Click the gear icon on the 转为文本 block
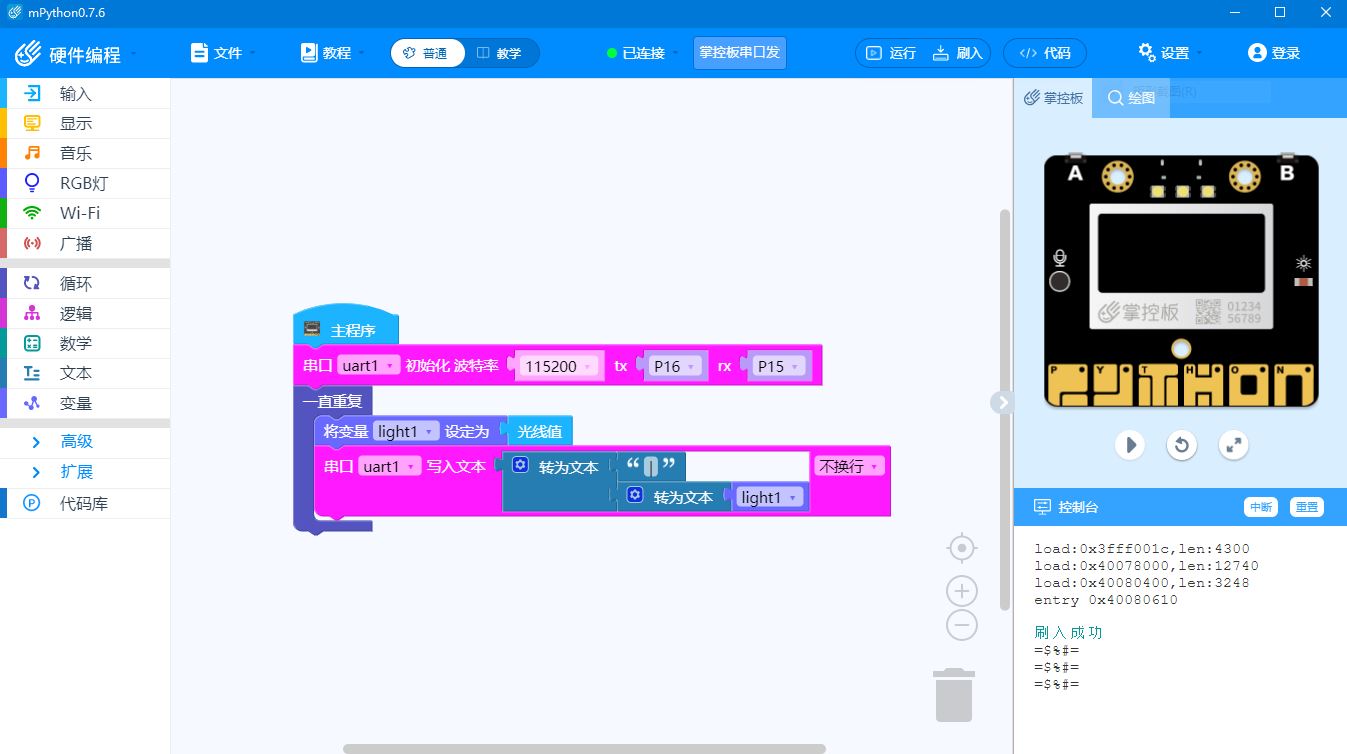 tap(520, 466)
